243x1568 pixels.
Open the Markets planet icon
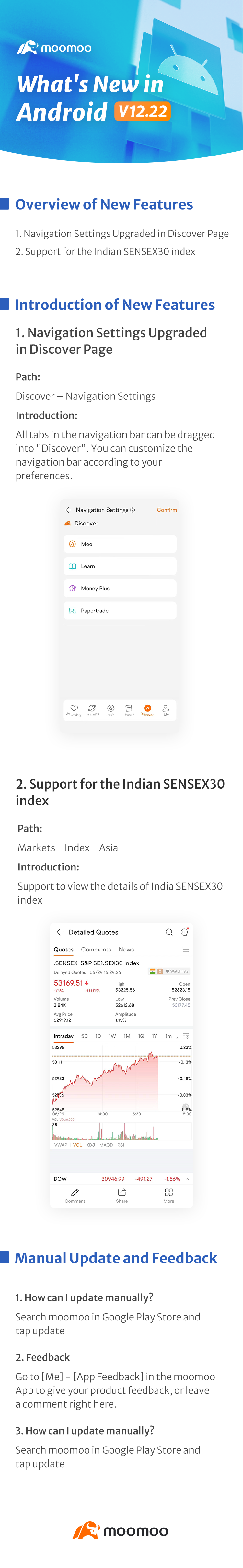(x=92, y=708)
